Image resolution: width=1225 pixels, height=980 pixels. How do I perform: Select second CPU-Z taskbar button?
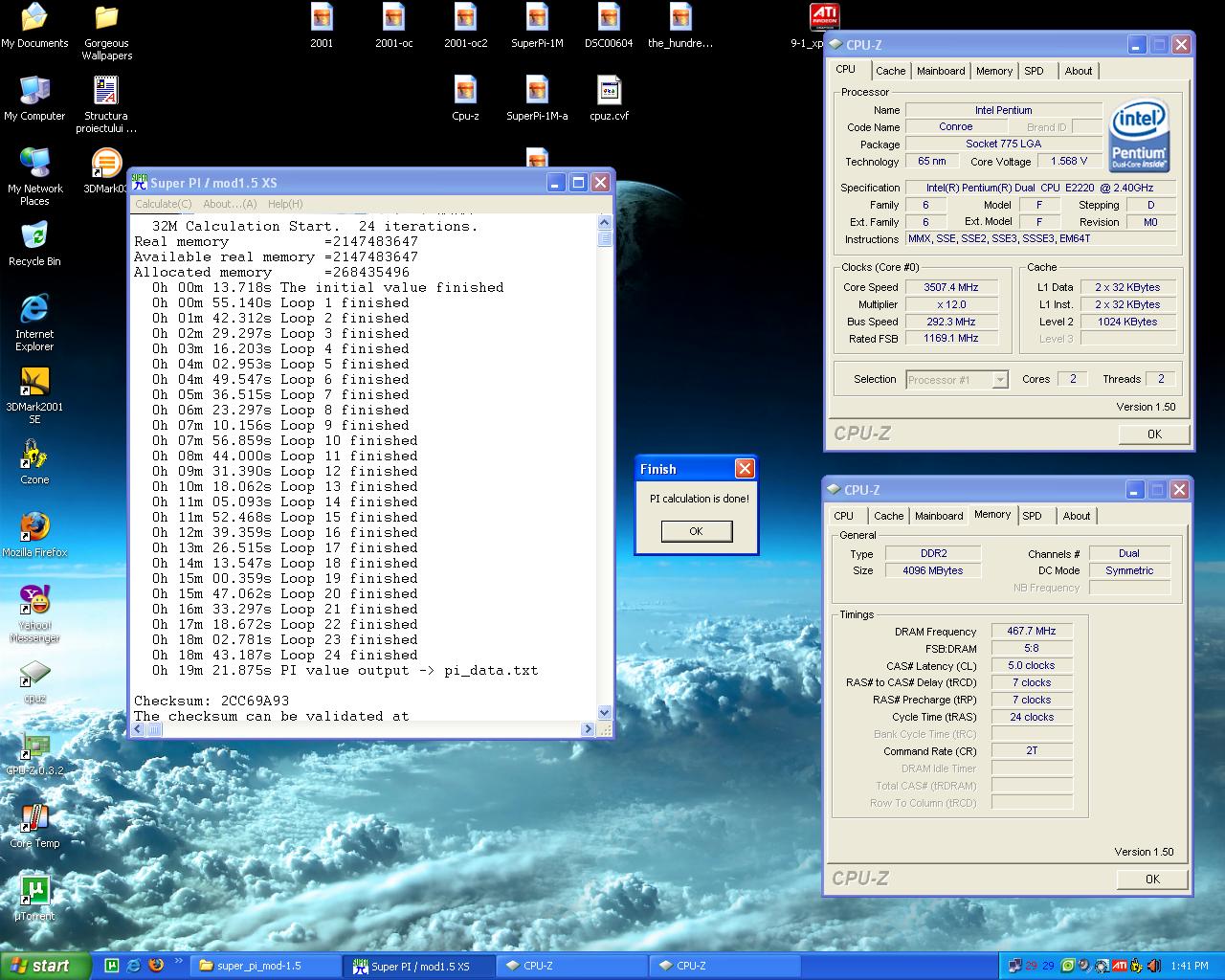click(725, 966)
